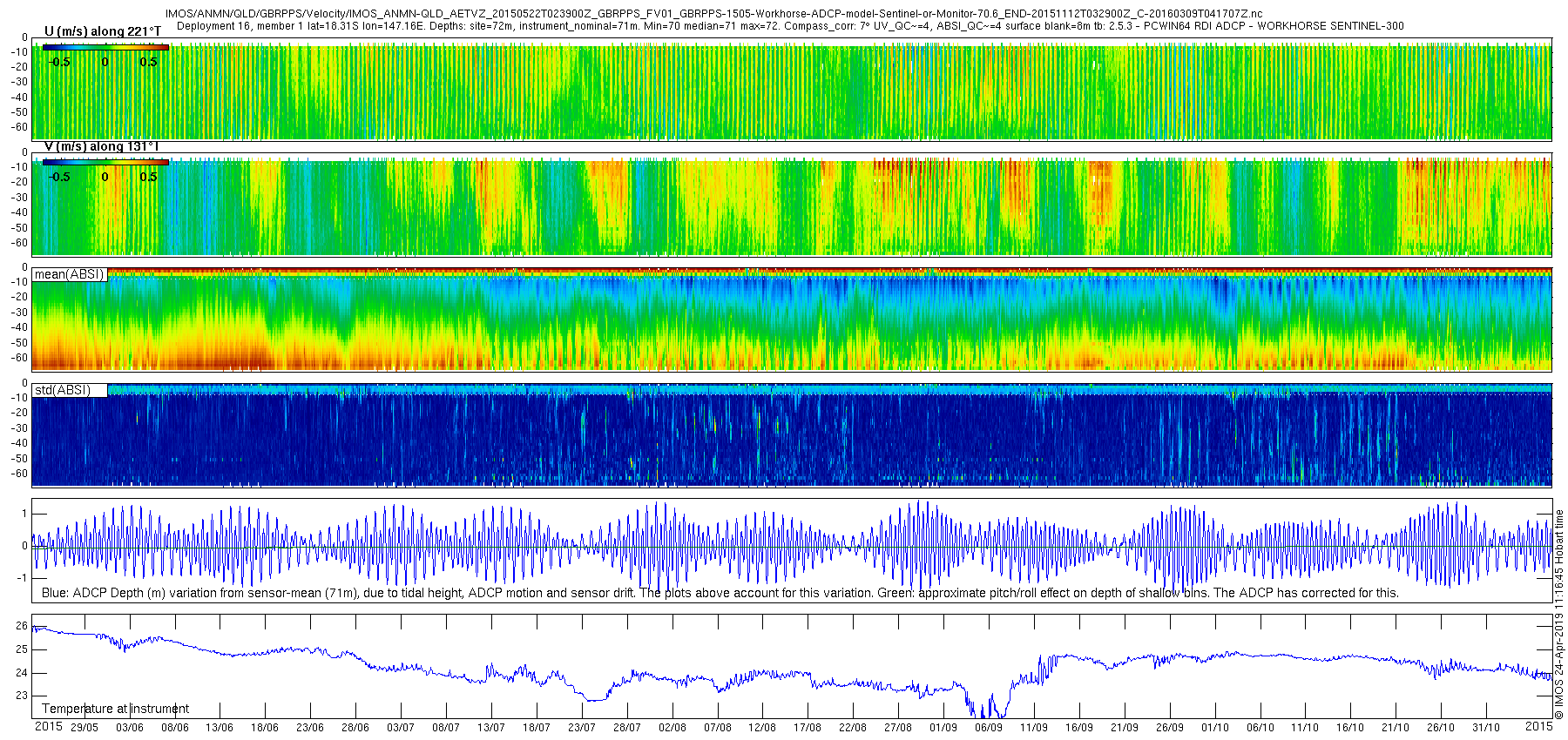Click the '03/06' date tick label
The image size is (1568, 740).
[x=130, y=728]
